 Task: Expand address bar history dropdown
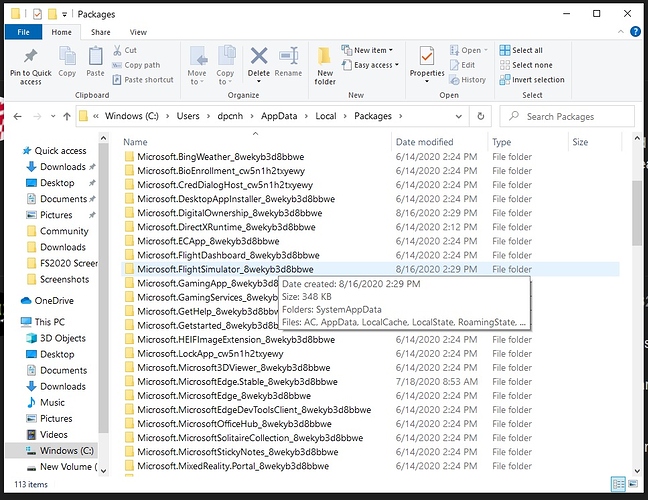coord(458,117)
